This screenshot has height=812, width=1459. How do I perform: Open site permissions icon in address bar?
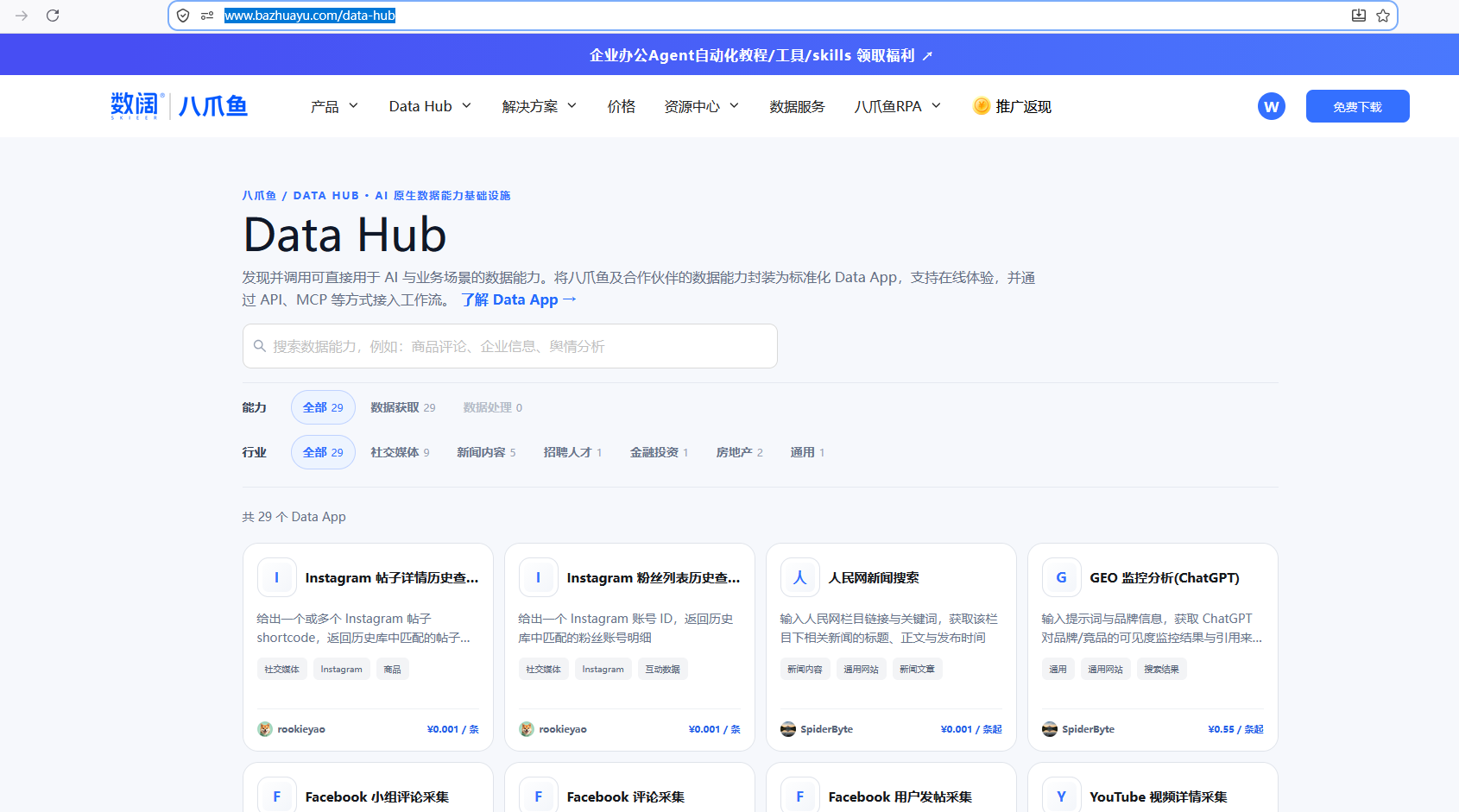207,16
